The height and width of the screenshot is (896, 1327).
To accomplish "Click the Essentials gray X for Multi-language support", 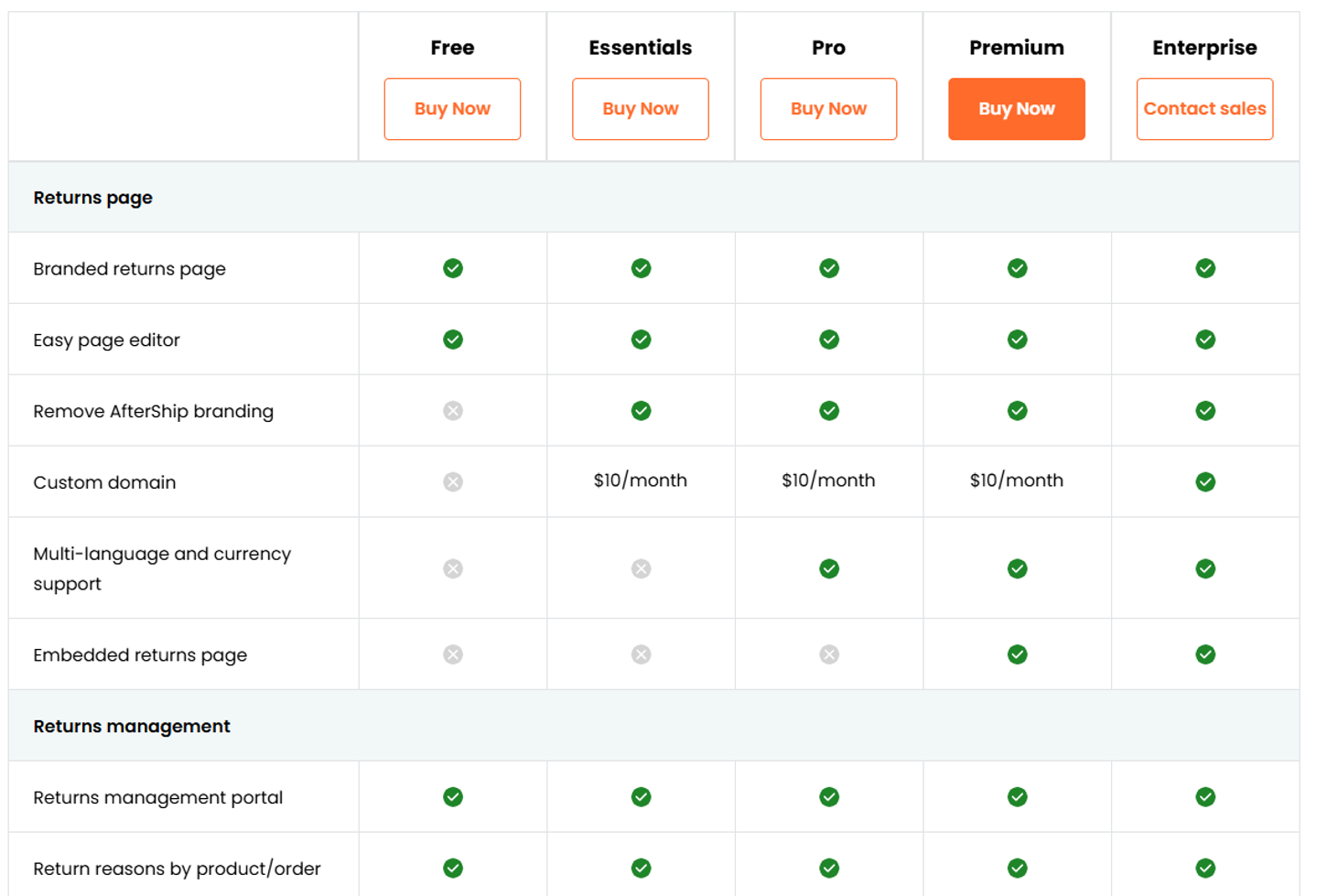I will click(x=642, y=569).
